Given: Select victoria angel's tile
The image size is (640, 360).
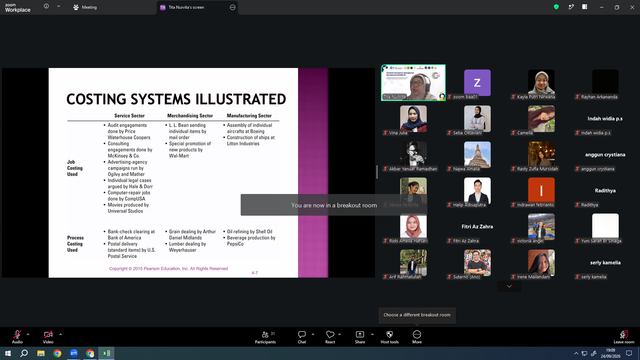Looking at the screenshot, I should (x=541, y=226).
